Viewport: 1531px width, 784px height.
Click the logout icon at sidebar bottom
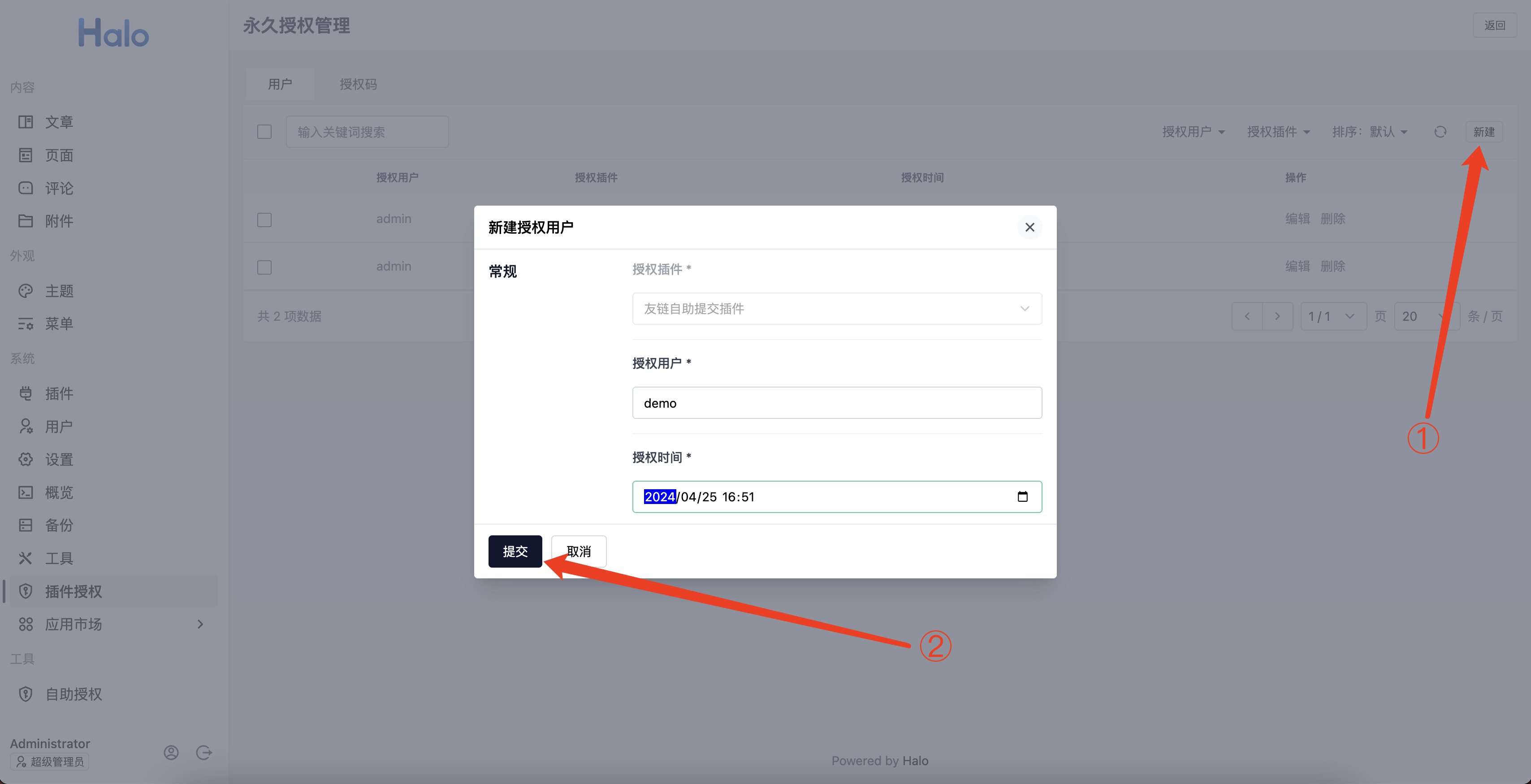tap(204, 753)
